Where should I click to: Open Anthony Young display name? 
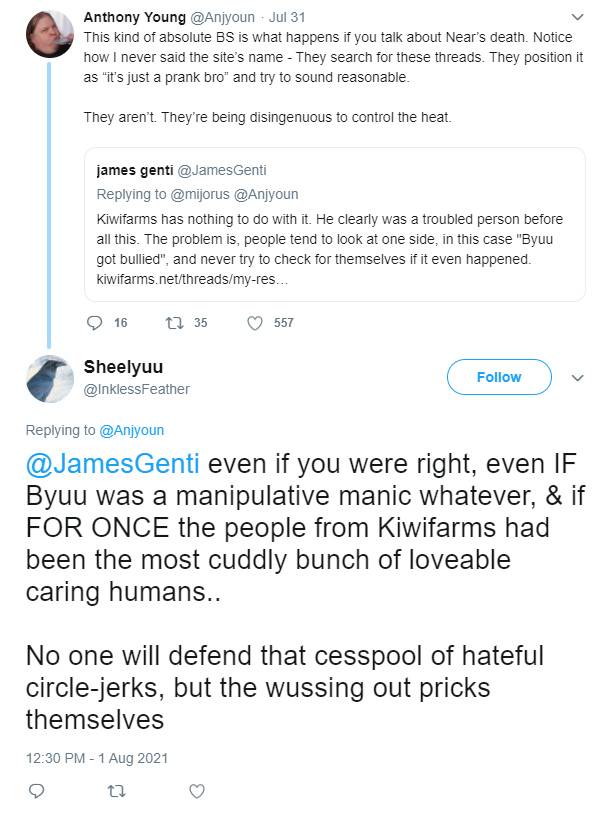pyautogui.click(x=135, y=17)
